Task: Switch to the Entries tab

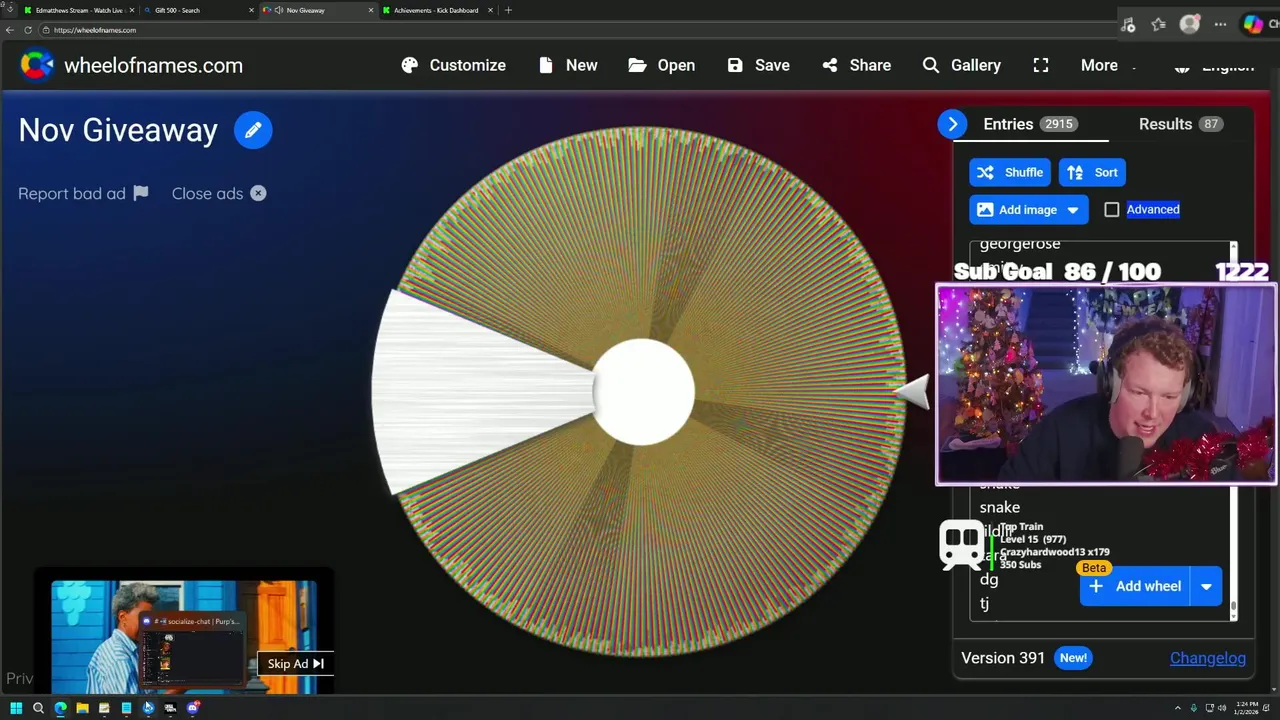Action: [1029, 124]
